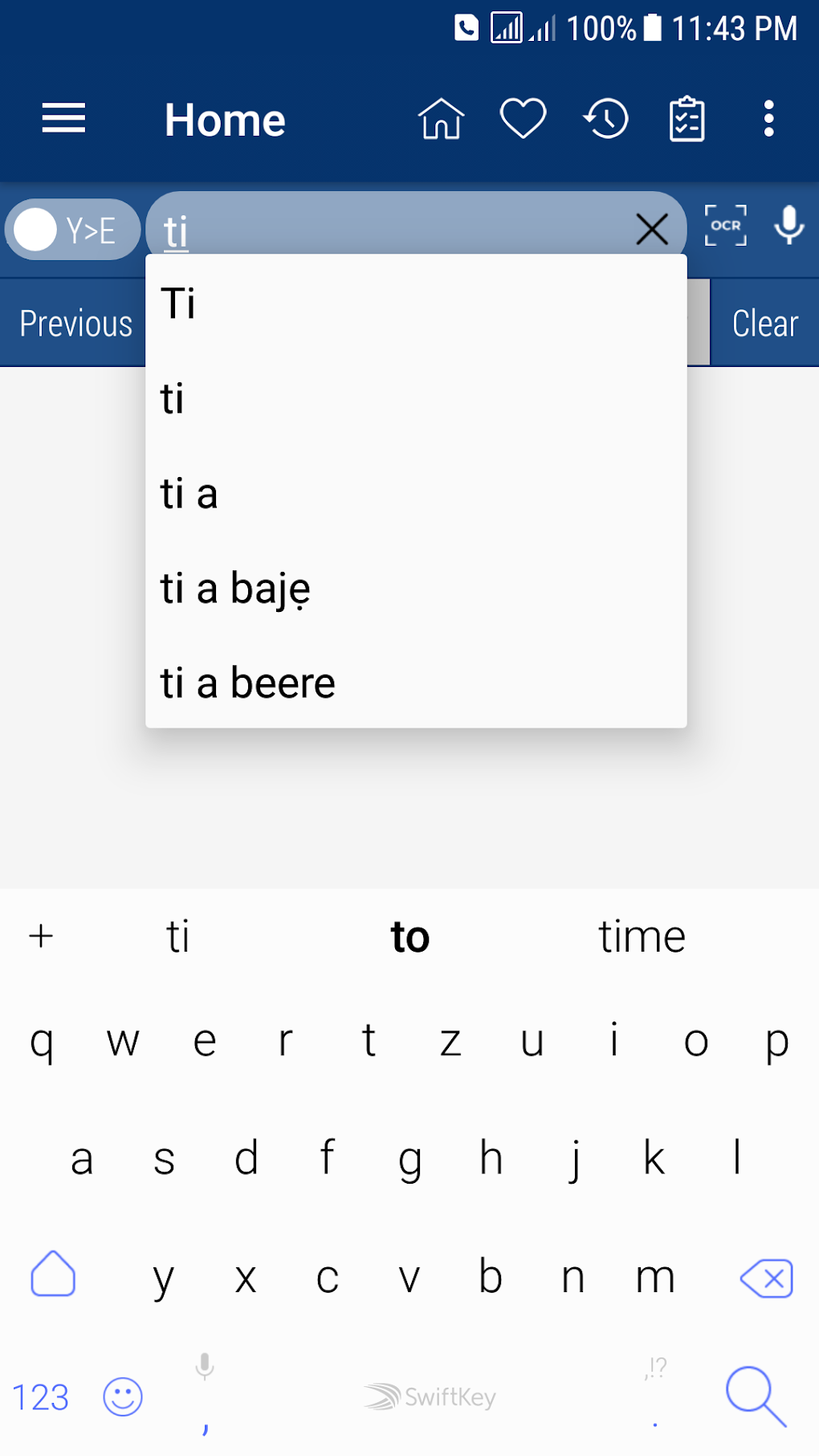
Task: Select 'to' prediction on keyboard bar
Action: [409, 936]
